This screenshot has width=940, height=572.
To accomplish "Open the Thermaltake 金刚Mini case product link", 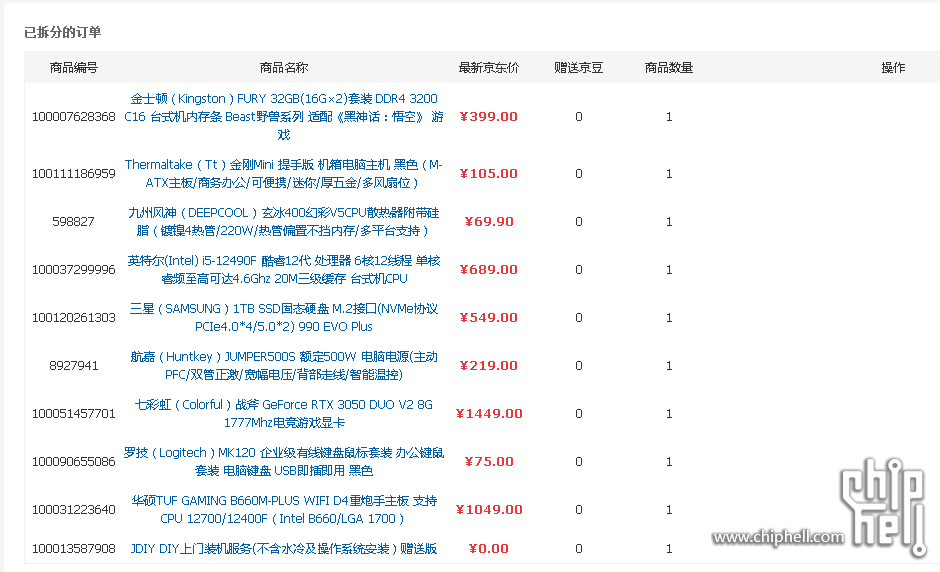I will tap(284, 173).
